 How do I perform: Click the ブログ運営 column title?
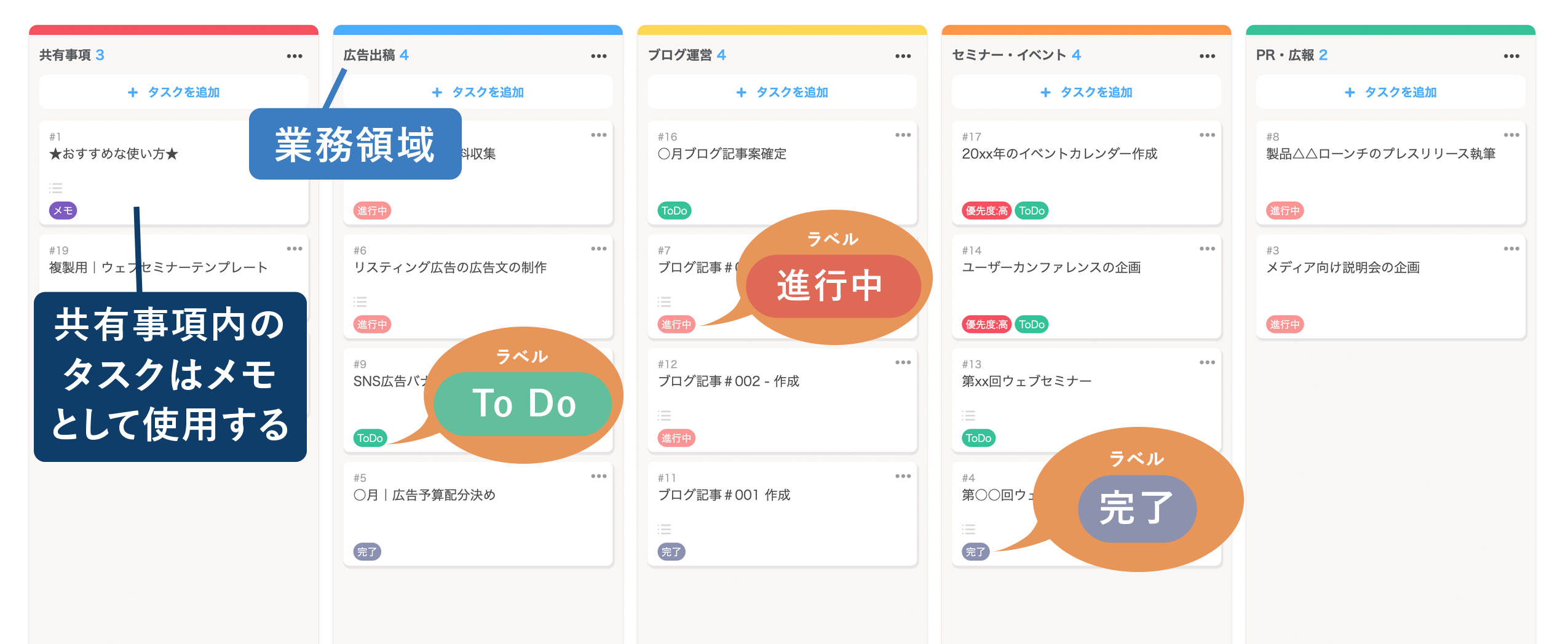680,55
